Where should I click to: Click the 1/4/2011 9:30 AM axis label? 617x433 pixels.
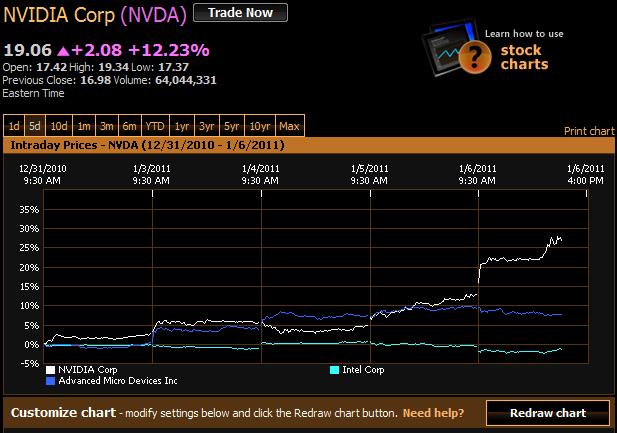[x=260, y=174]
